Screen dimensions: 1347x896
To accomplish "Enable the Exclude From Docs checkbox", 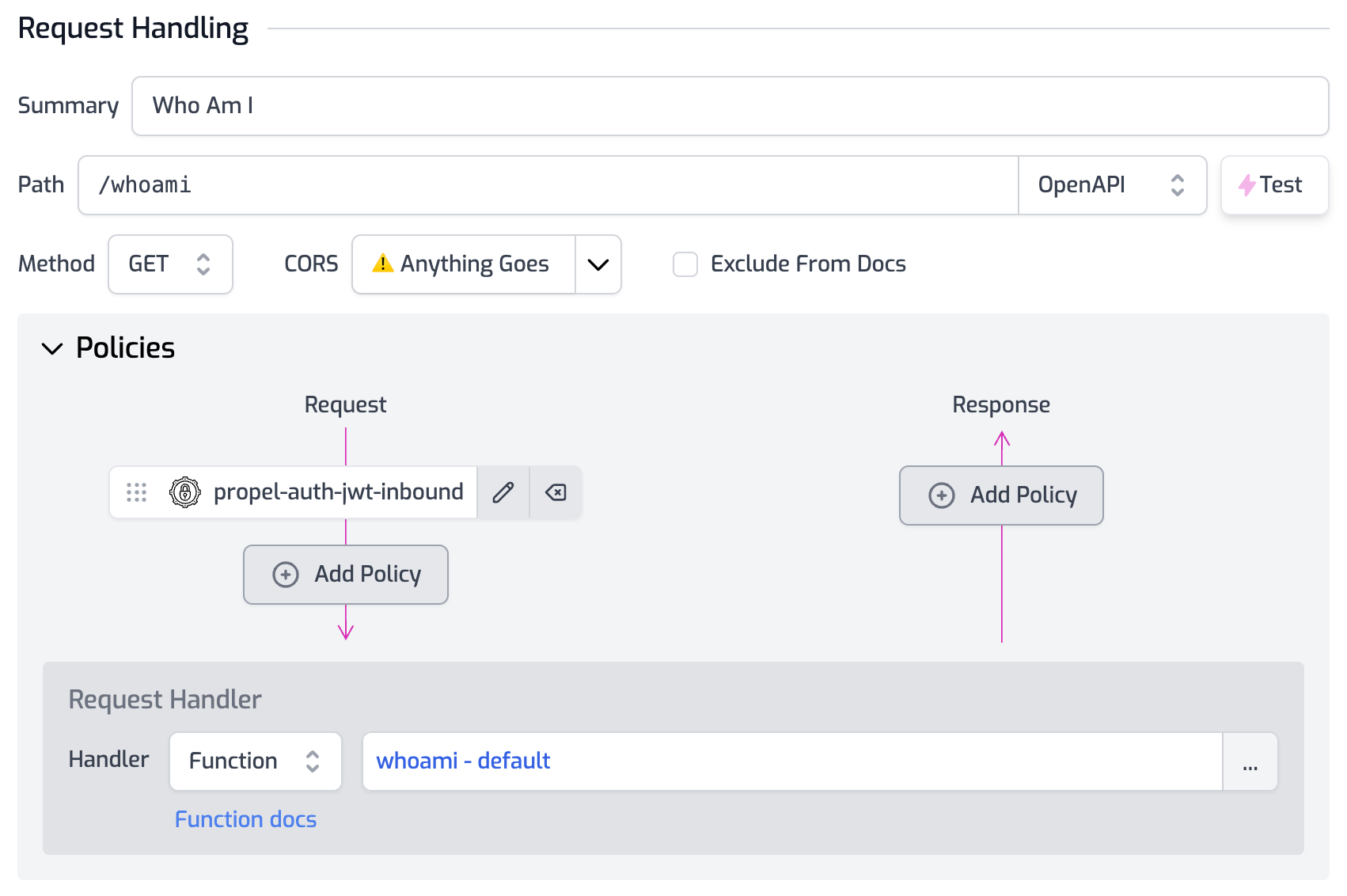I will click(x=685, y=264).
